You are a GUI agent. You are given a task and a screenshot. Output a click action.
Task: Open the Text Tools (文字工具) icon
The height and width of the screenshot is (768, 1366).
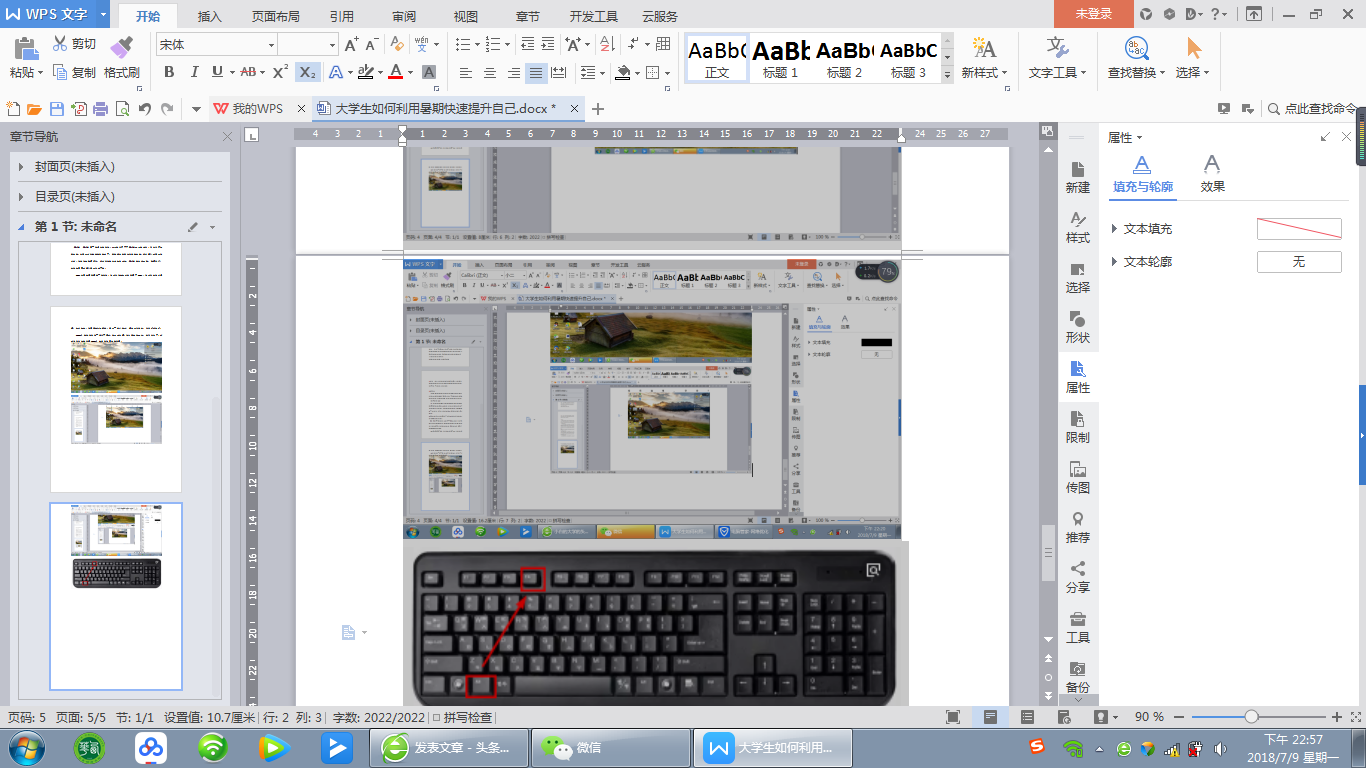pos(1058,48)
